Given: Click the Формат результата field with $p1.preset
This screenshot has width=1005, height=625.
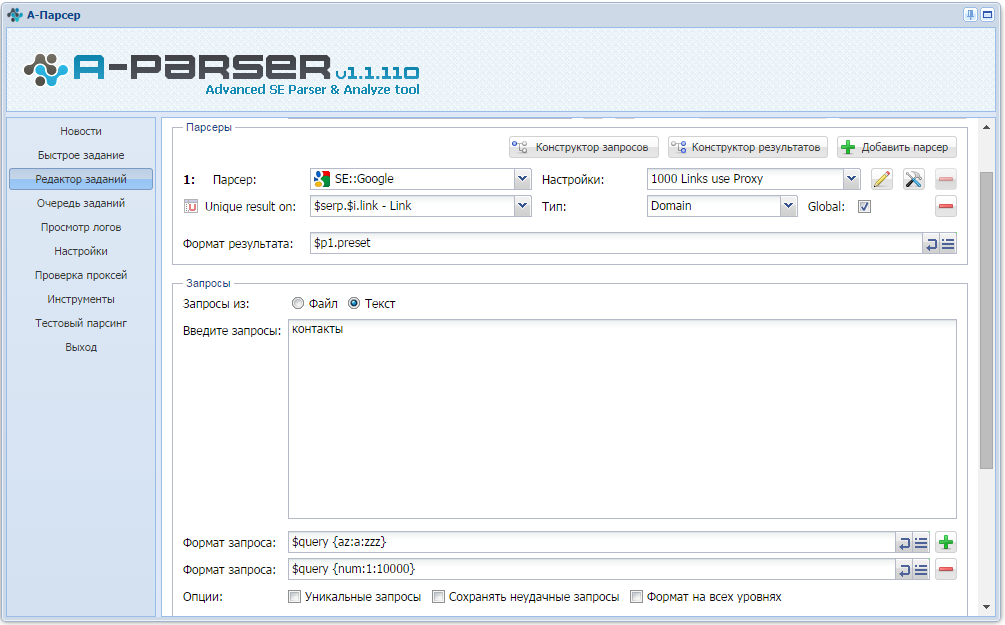Looking at the screenshot, I should (x=616, y=244).
